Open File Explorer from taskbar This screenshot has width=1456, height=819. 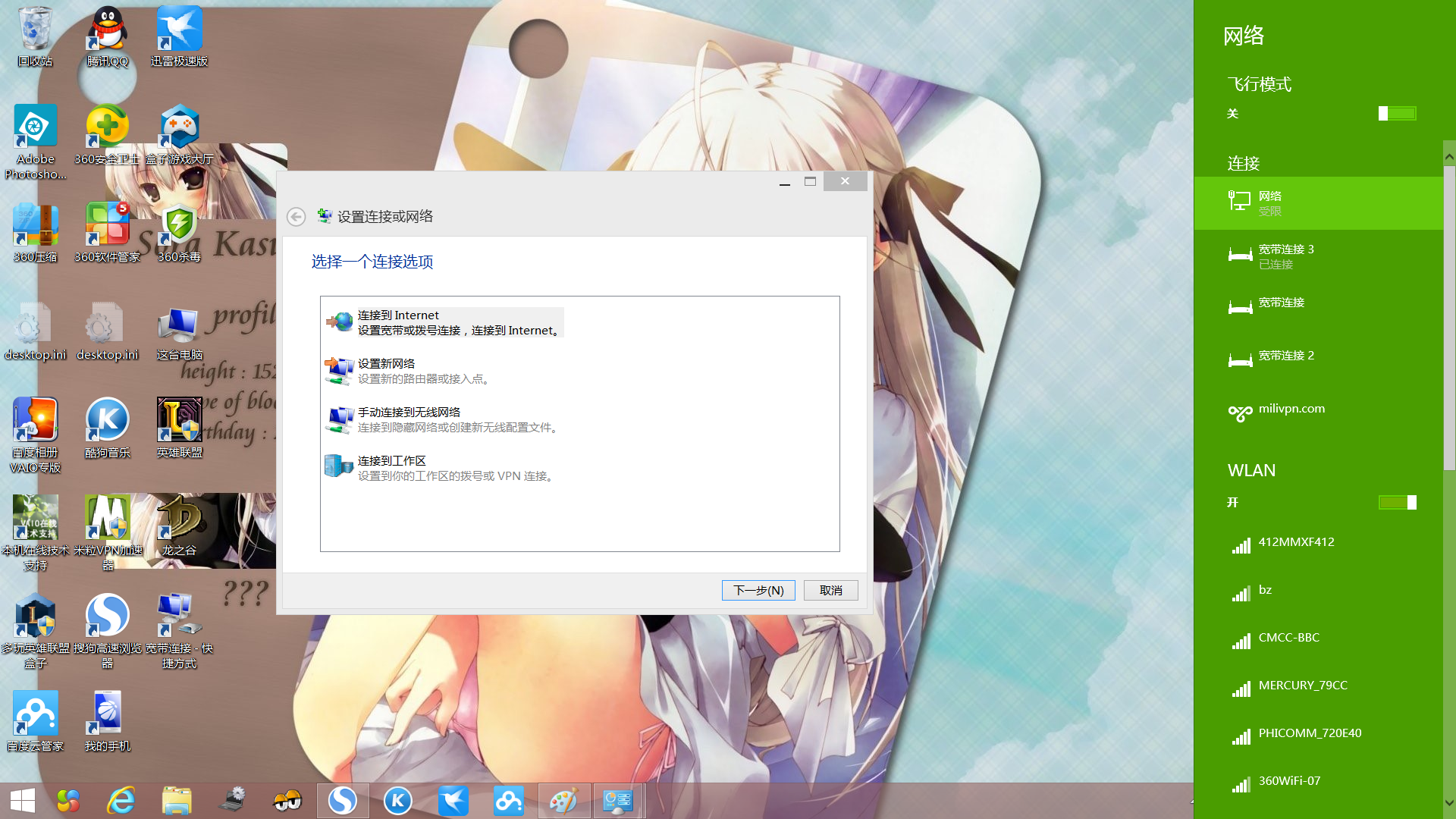point(176,801)
